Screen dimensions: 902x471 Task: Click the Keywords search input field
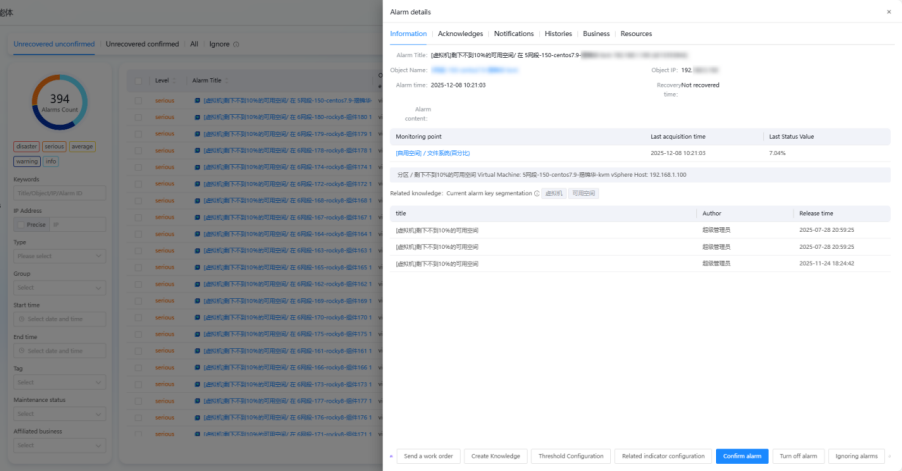59,193
